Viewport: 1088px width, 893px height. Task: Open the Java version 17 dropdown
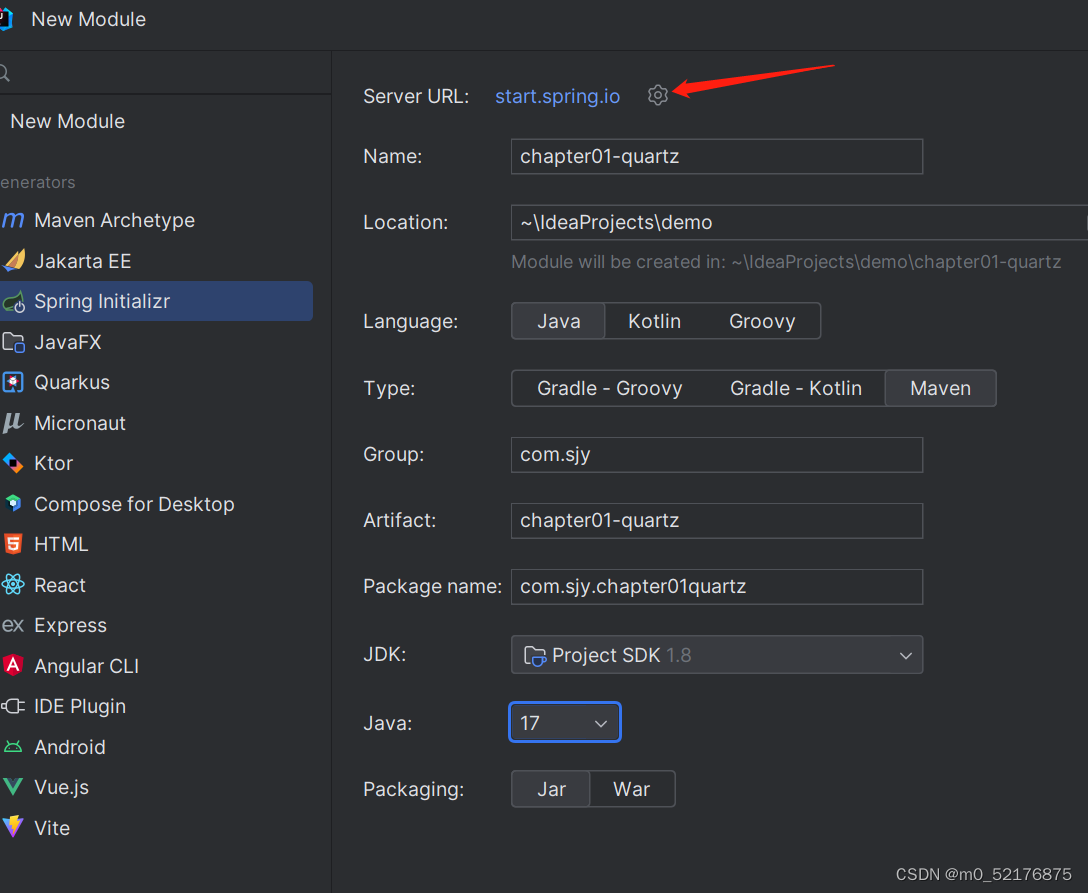click(565, 722)
